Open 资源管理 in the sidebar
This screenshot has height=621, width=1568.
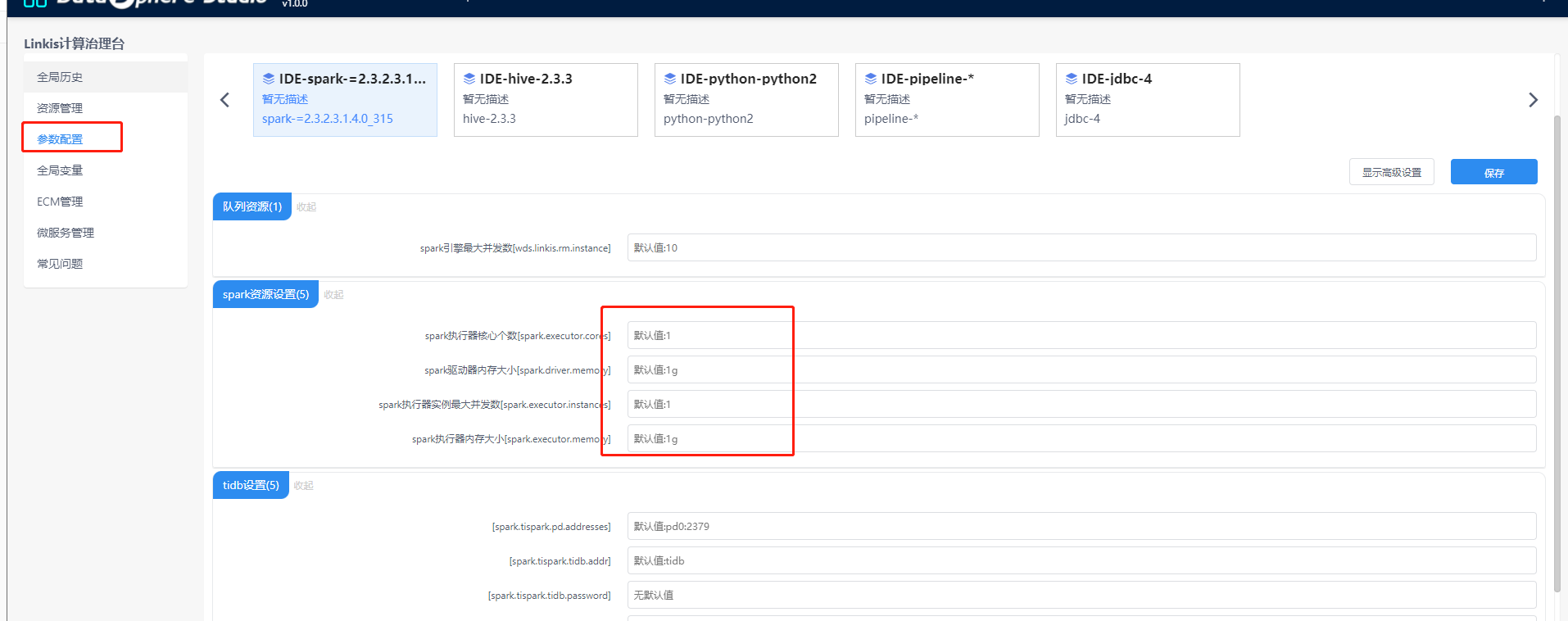tap(106, 108)
